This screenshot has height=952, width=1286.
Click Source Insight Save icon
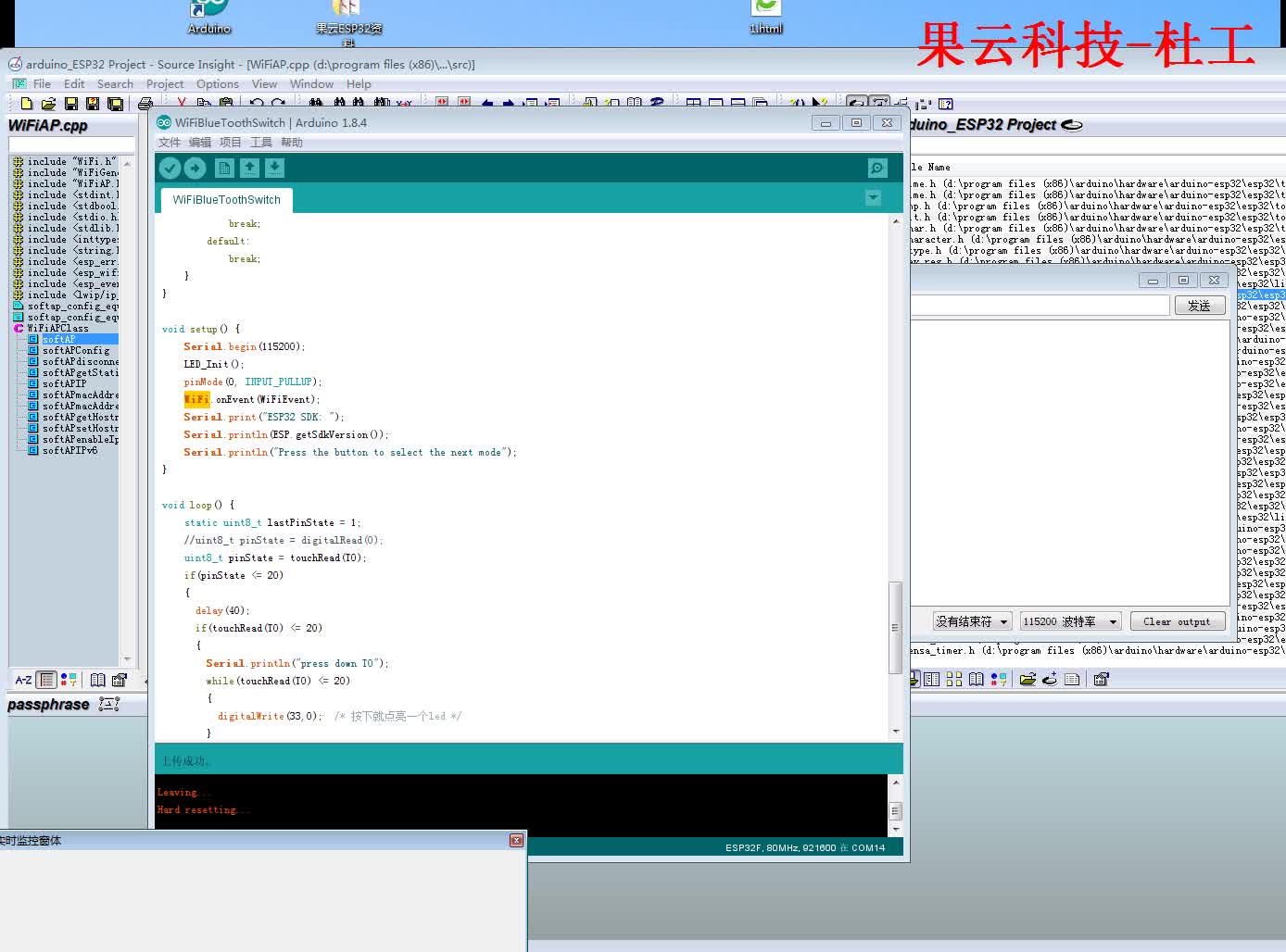tap(70, 104)
